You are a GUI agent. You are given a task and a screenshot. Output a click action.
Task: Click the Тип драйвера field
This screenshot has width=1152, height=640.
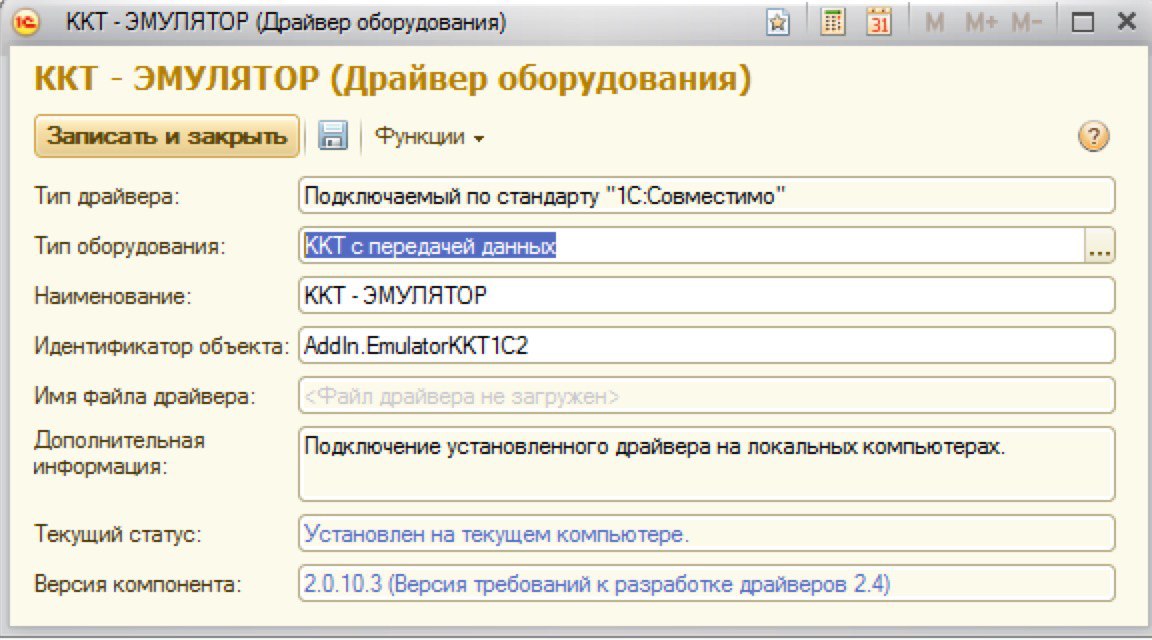point(707,196)
